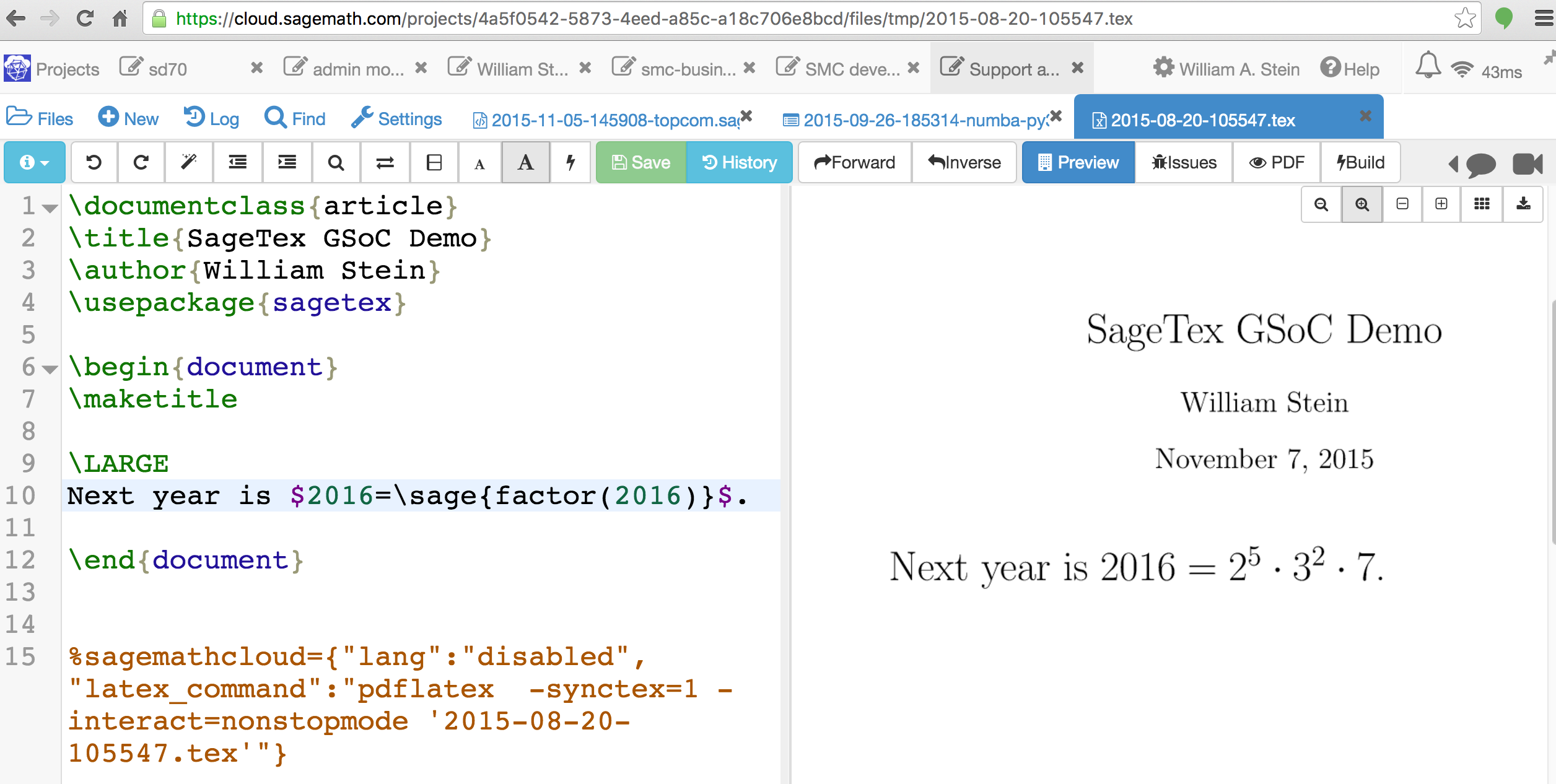Image resolution: width=1556 pixels, height=784 pixels.
Task: Zoom out the PDF preview
Action: (x=1321, y=204)
